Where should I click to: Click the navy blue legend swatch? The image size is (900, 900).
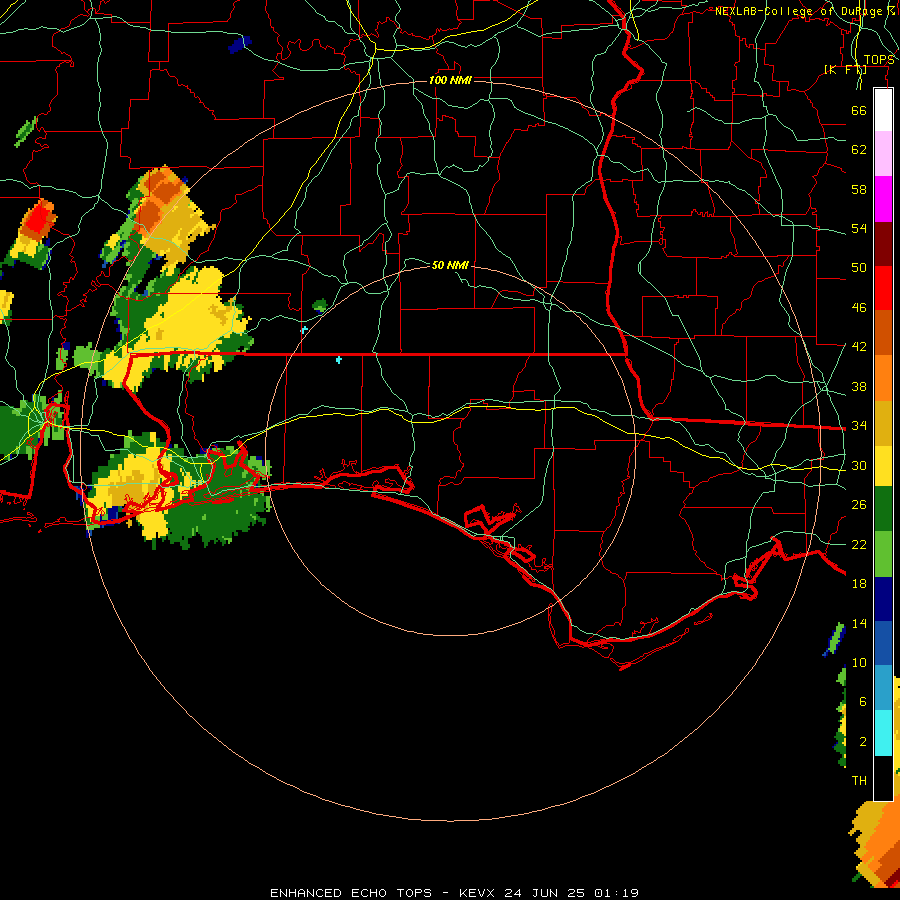pyautogui.click(x=883, y=599)
